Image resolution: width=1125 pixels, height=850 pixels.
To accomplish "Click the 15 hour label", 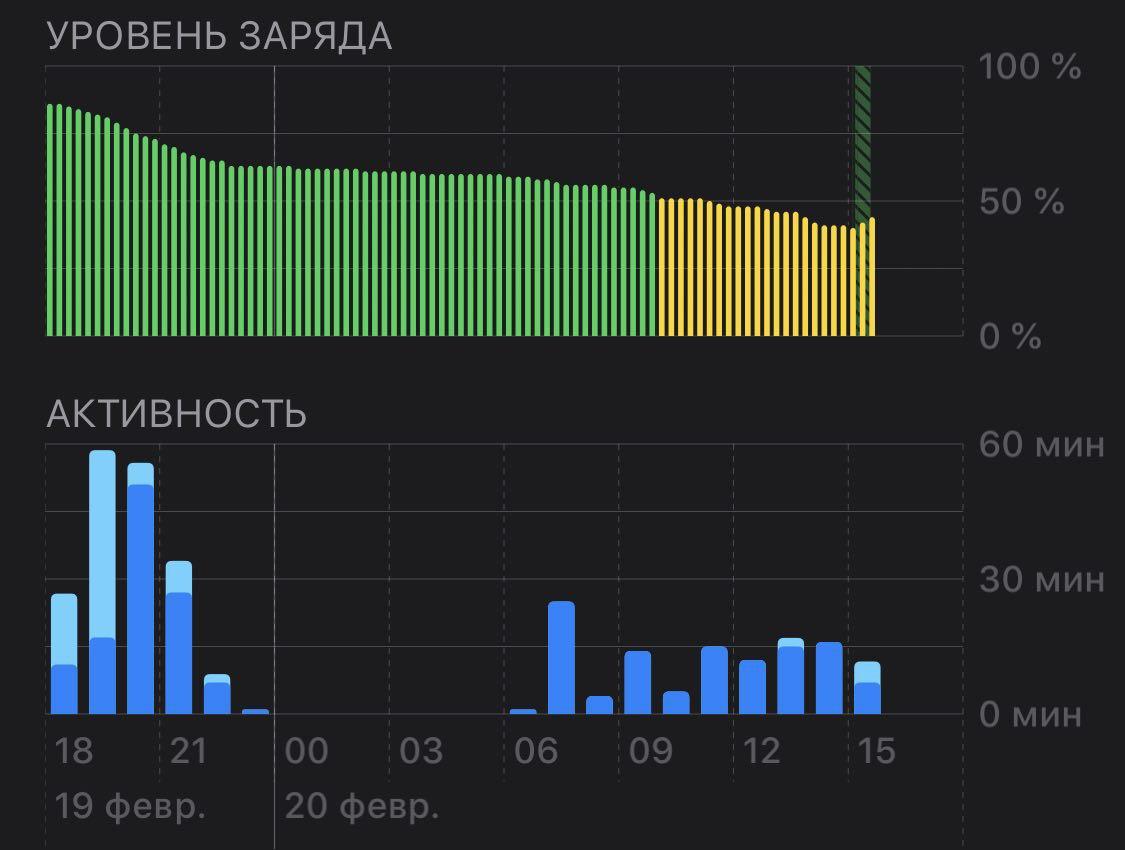I will pos(877,751).
